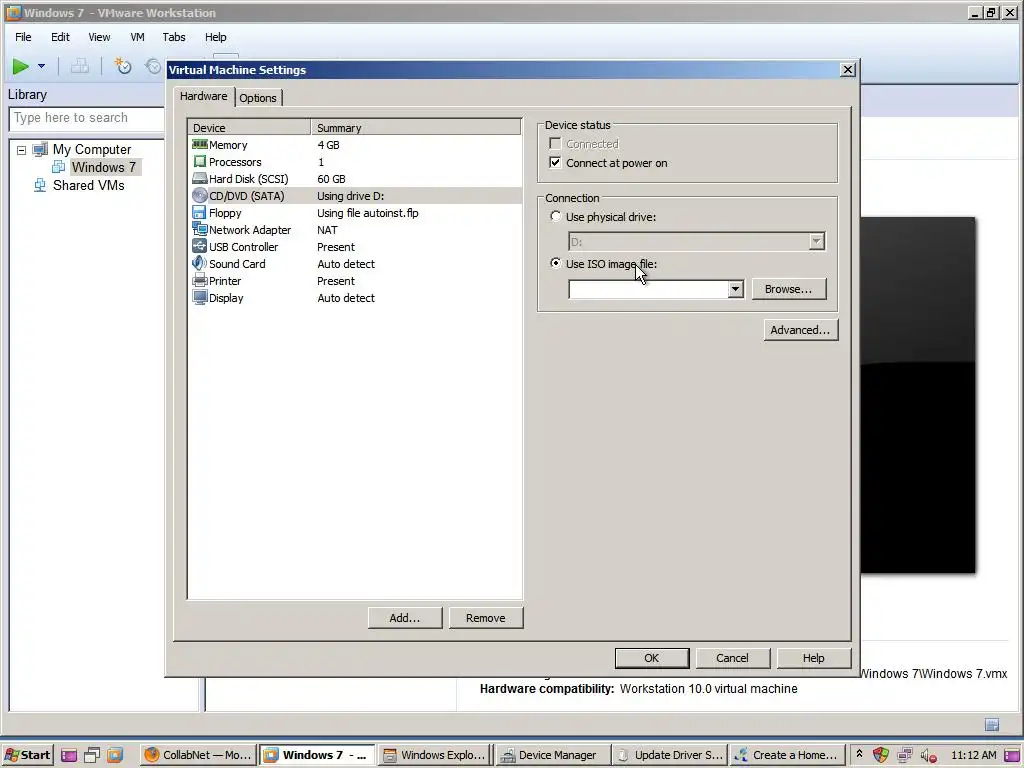The height and width of the screenshot is (768, 1024).
Task: Click the Shared VMs icon in Library
Action: point(40,185)
